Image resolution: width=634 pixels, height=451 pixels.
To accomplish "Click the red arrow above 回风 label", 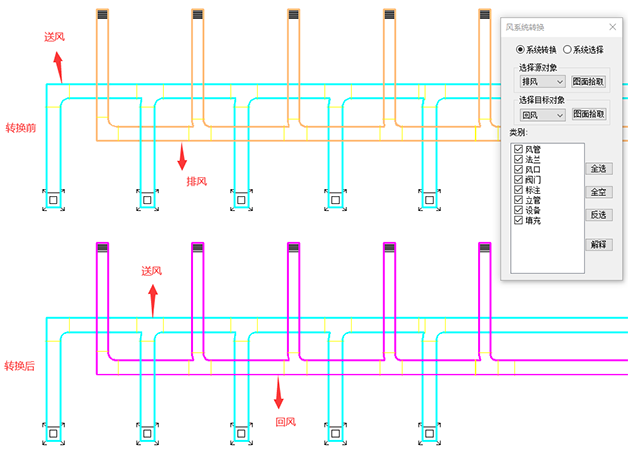I will click(x=280, y=392).
